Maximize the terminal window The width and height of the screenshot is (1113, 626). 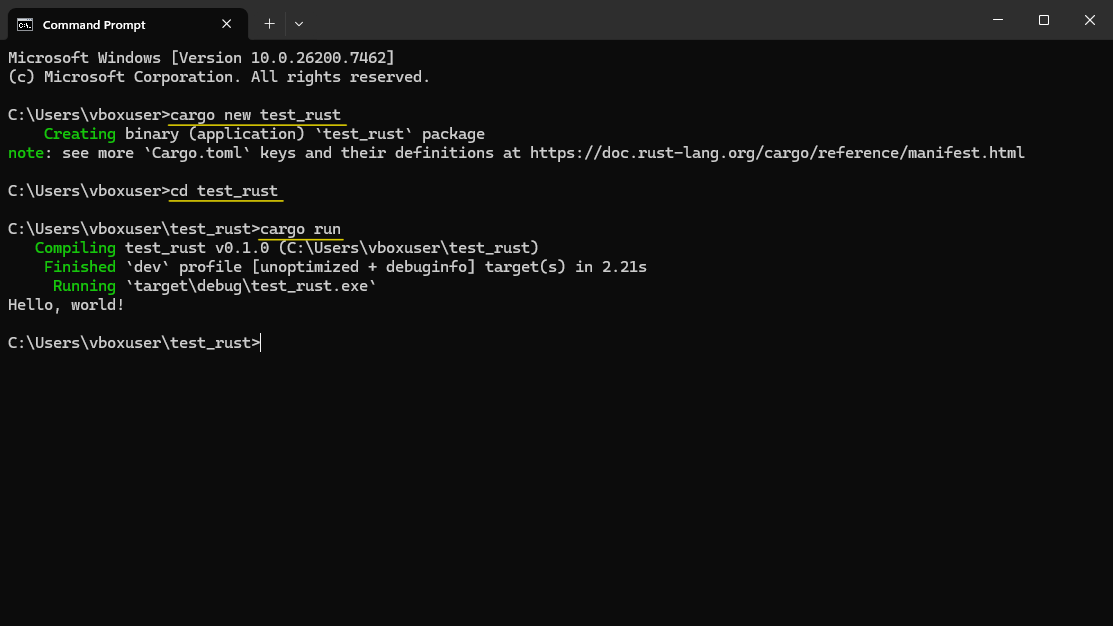click(x=1044, y=20)
